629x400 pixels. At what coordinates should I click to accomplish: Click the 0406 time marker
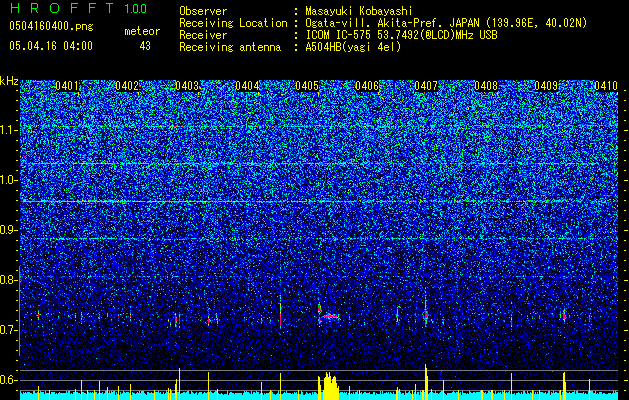pos(367,86)
